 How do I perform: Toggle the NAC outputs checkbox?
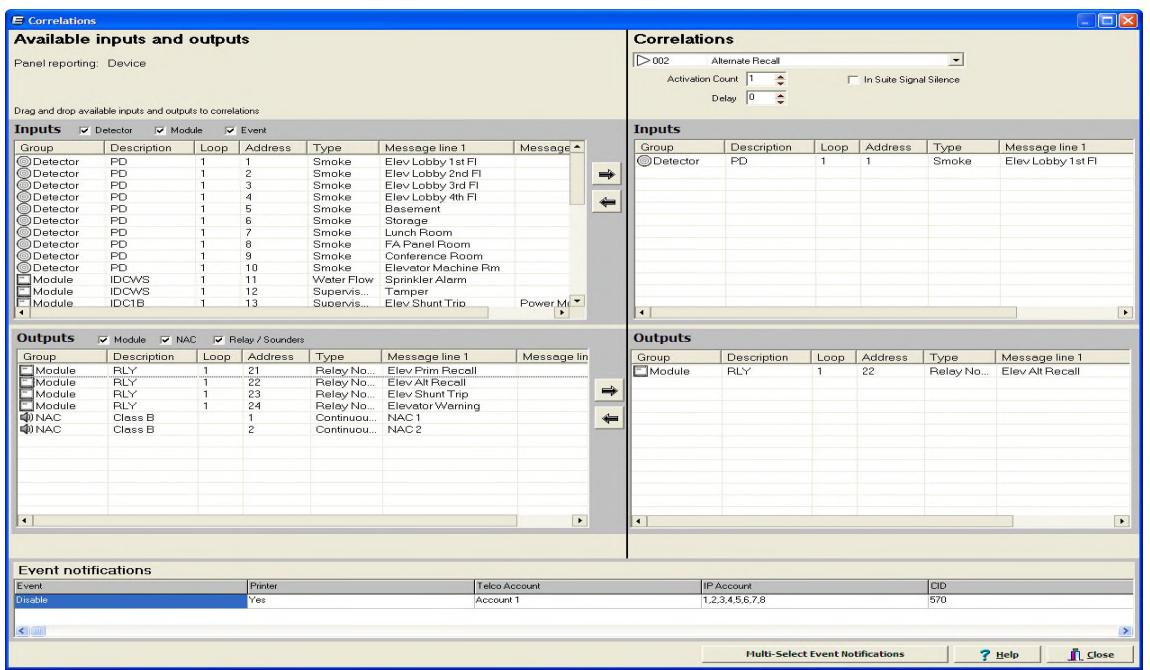point(166,340)
